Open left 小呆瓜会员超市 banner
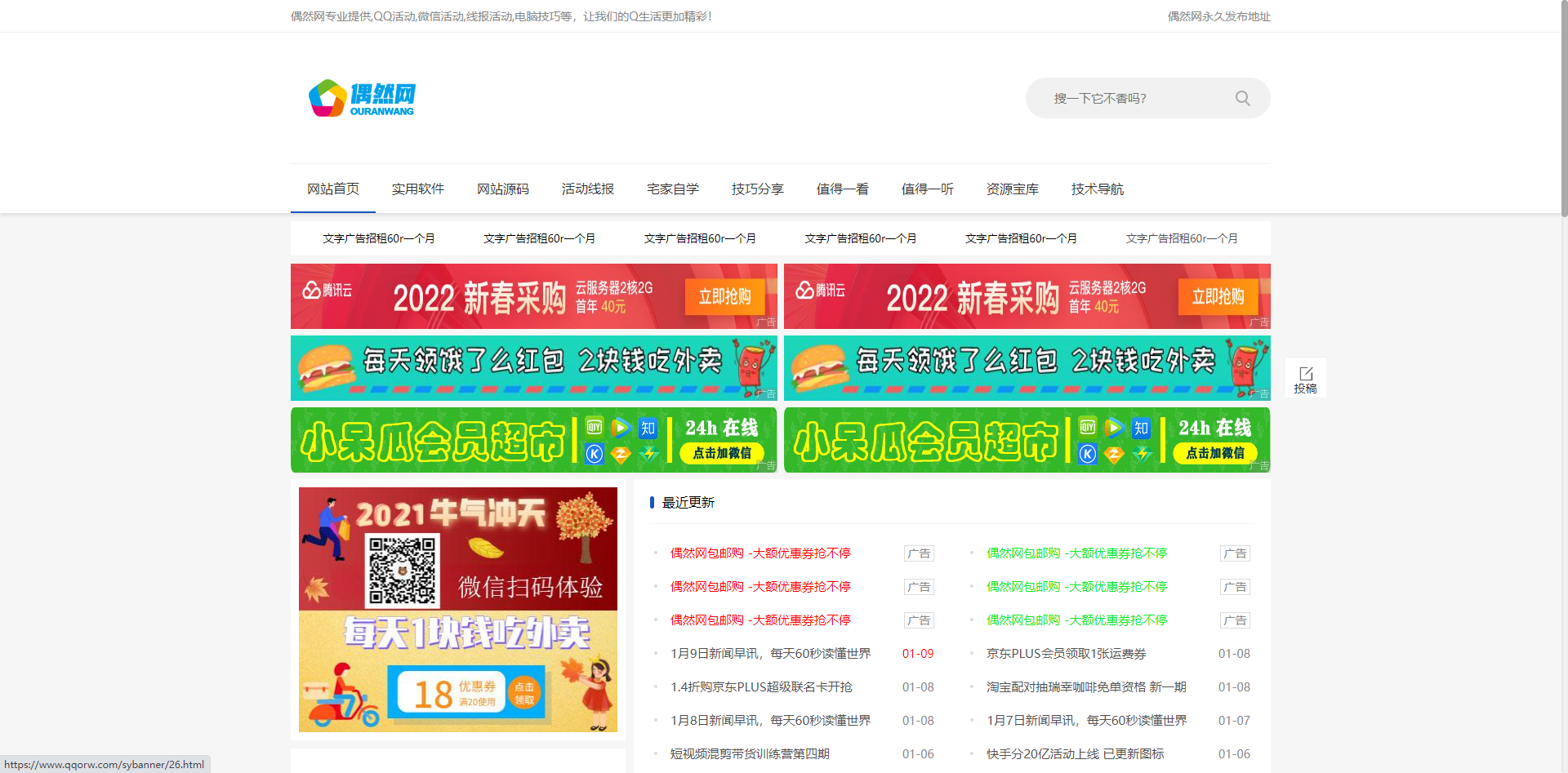 [534, 440]
